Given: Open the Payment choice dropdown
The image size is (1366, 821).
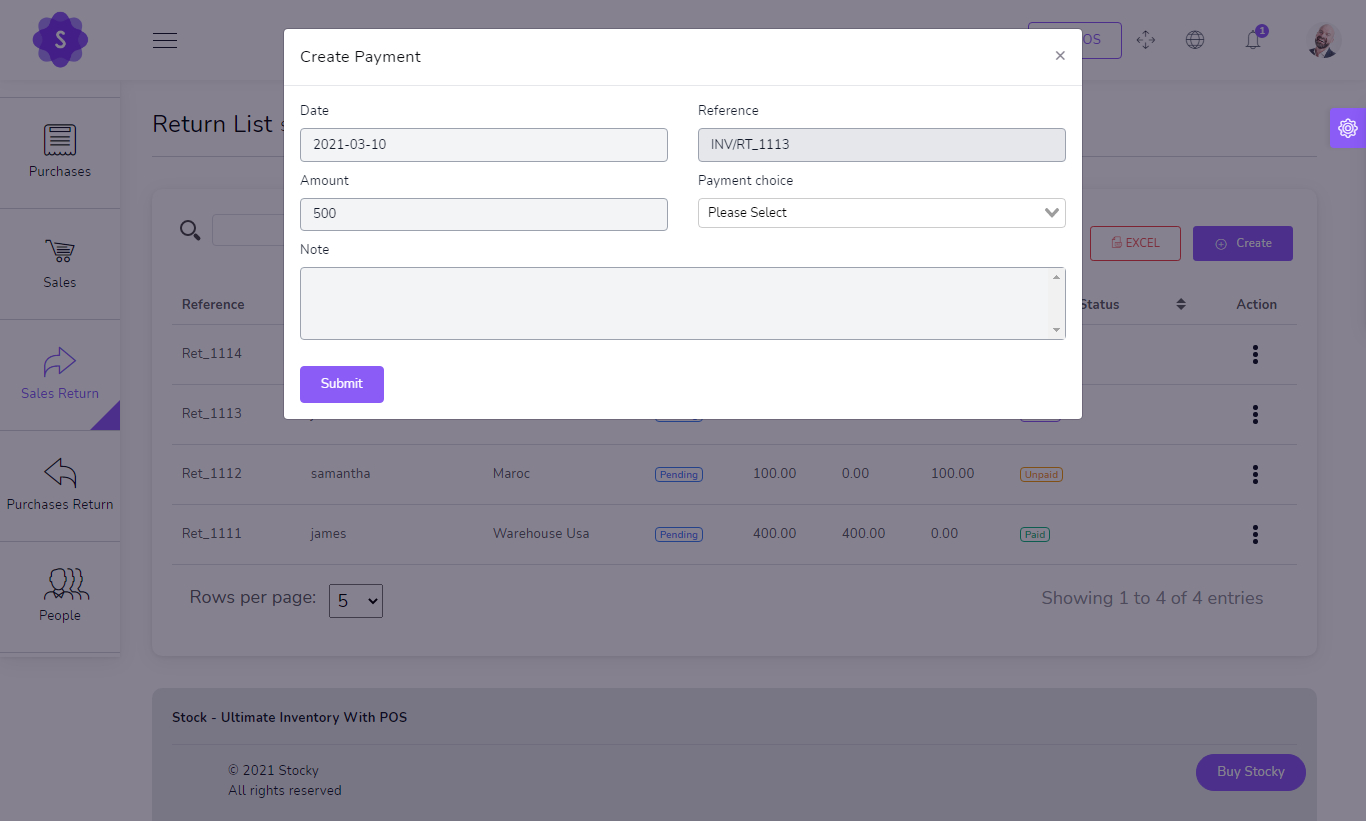Looking at the screenshot, I should (x=881, y=212).
